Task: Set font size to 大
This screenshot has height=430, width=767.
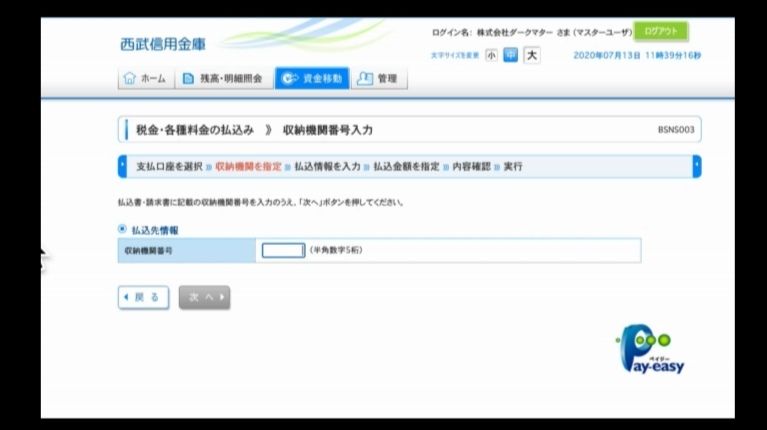Action: point(532,55)
